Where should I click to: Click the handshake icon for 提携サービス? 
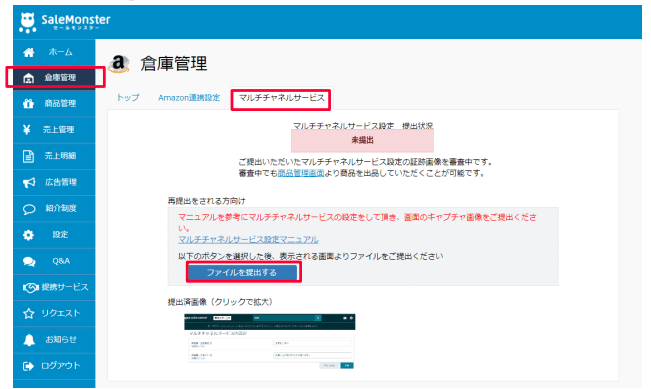click(31, 287)
